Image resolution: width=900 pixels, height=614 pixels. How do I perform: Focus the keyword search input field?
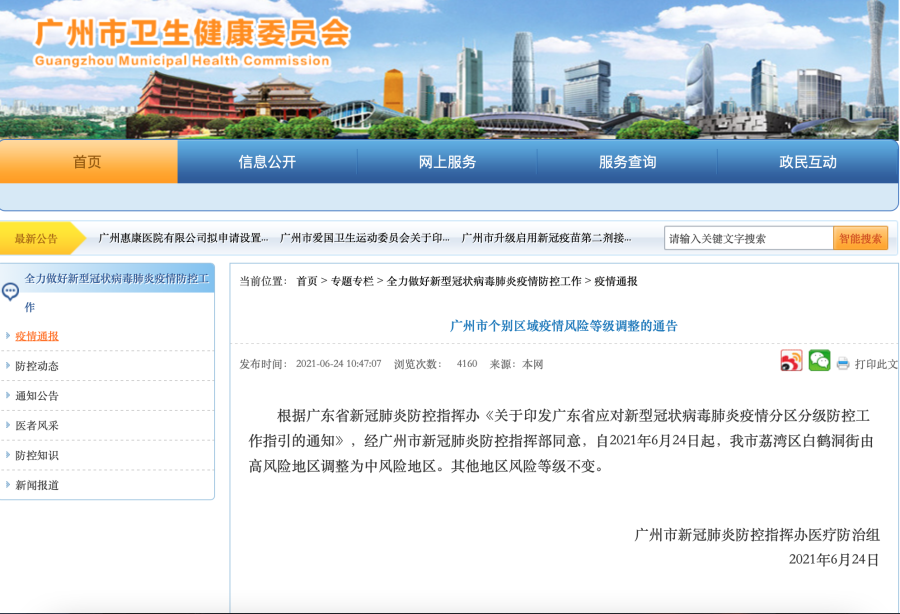[748, 238]
